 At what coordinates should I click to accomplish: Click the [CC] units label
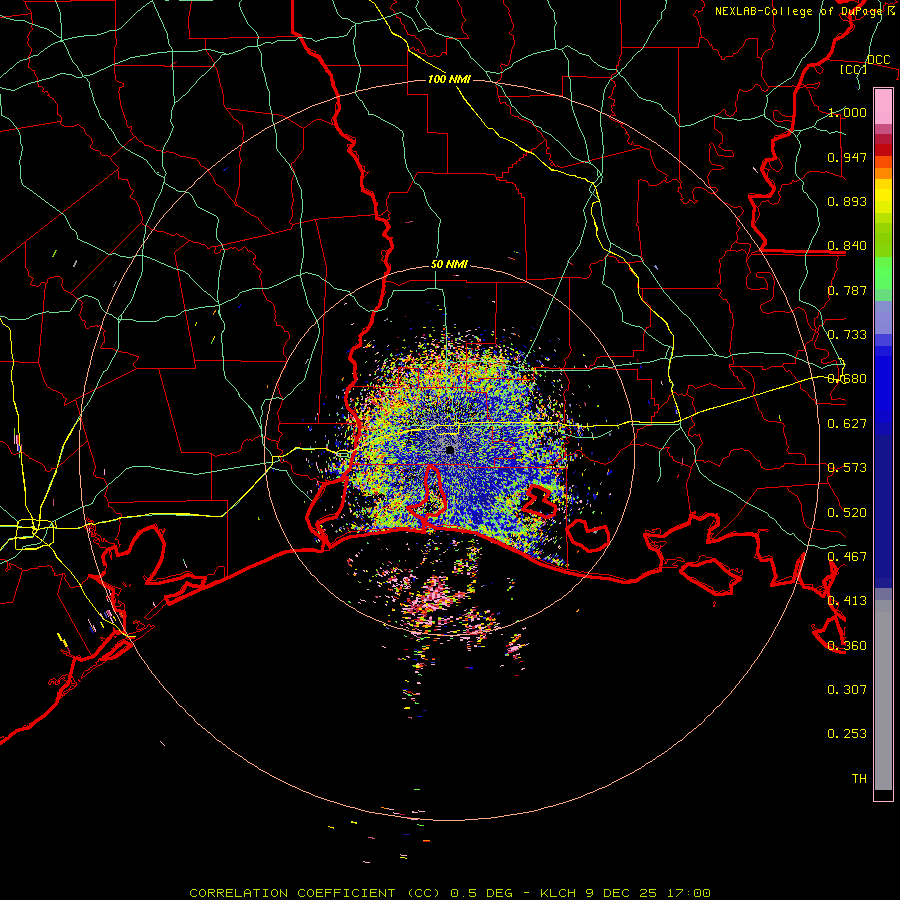click(854, 69)
